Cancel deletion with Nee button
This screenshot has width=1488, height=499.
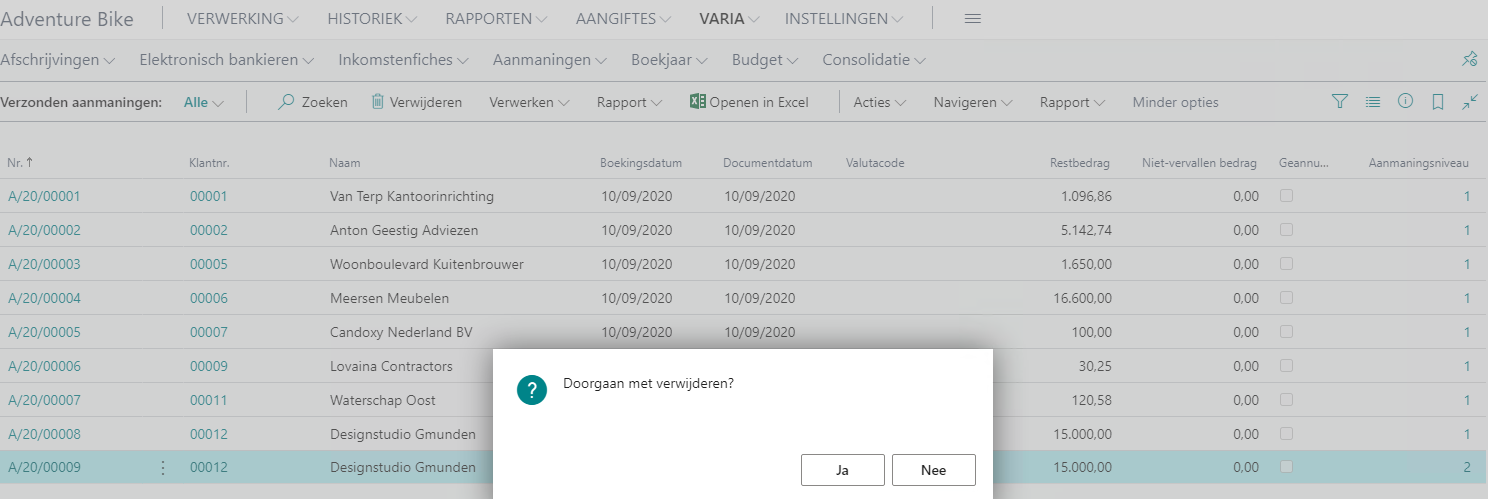[933, 470]
